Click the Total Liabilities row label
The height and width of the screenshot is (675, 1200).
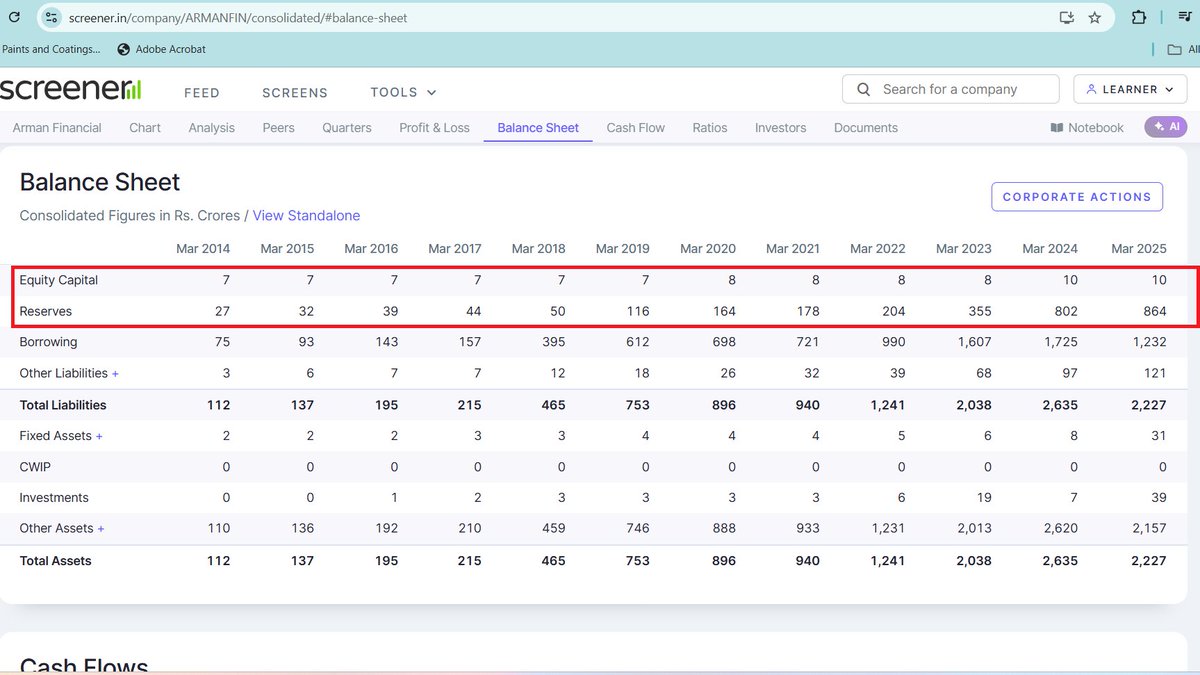click(x=63, y=405)
